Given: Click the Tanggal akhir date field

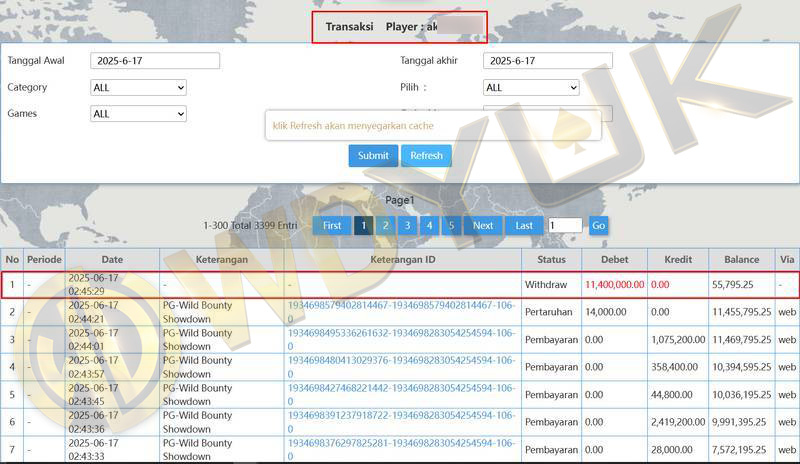Looking at the screenshot, I should pos(547,61).
